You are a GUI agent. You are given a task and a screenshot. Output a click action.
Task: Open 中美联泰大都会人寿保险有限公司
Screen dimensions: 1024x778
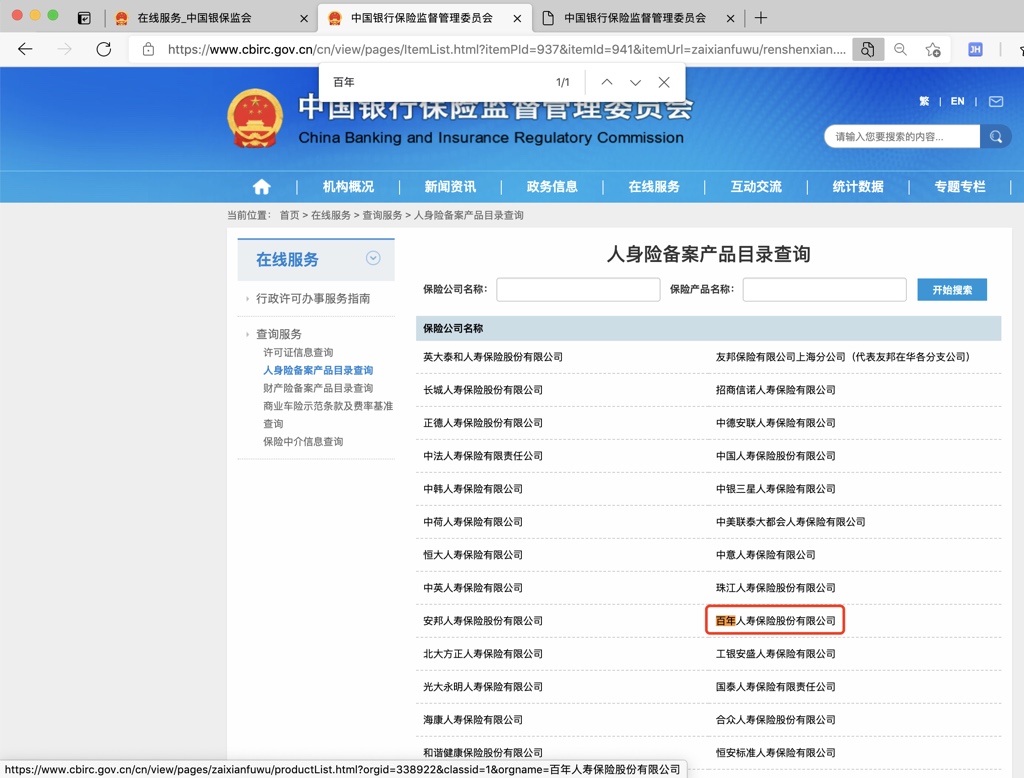click(790, 522)
